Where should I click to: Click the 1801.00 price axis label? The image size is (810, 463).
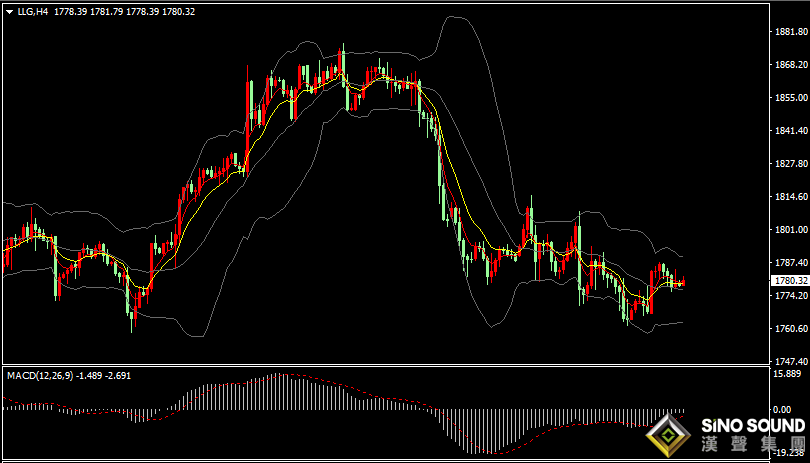(791, 230)
